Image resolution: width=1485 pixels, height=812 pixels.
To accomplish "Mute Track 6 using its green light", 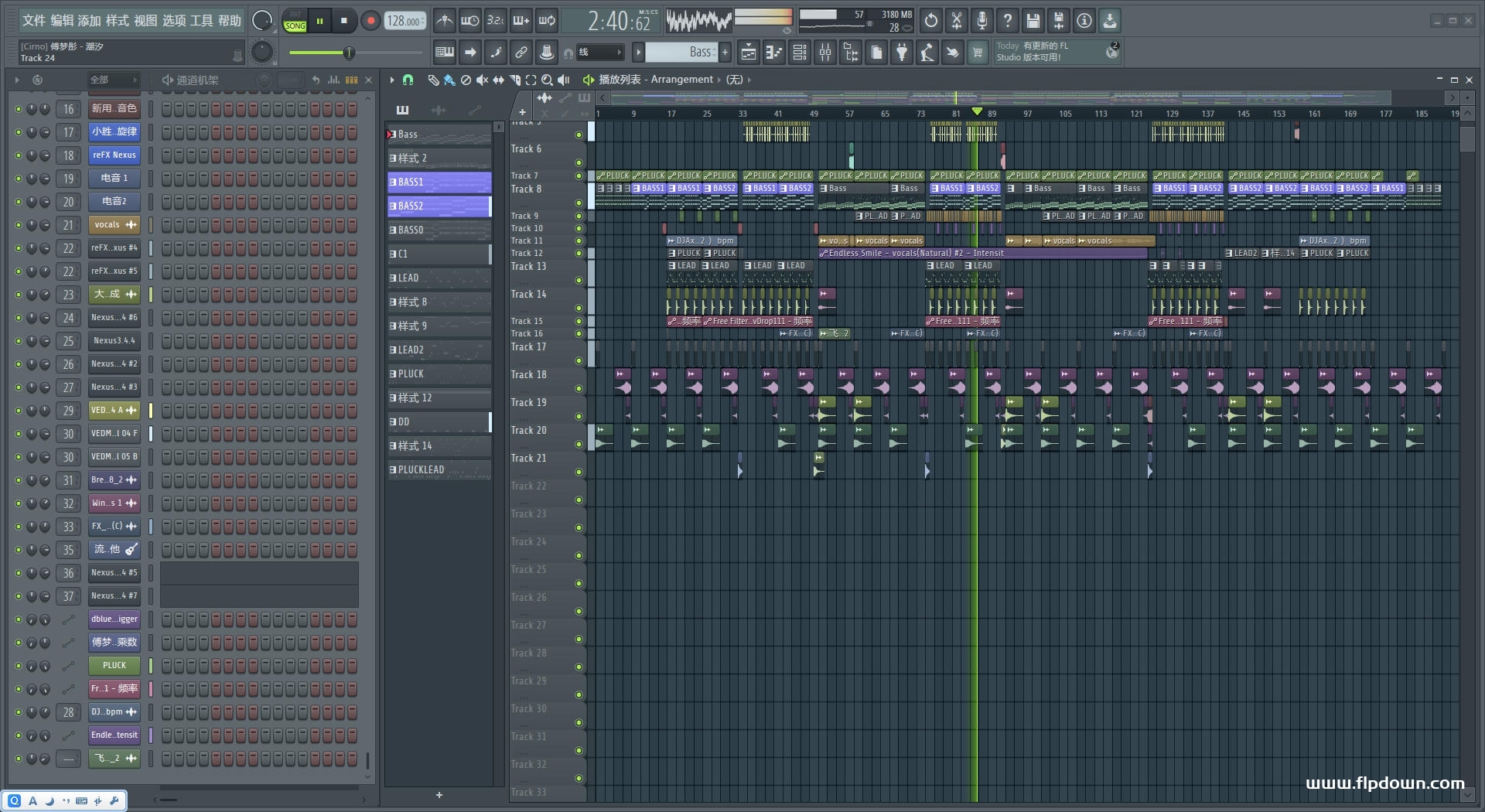I will (x=579, y=162).
